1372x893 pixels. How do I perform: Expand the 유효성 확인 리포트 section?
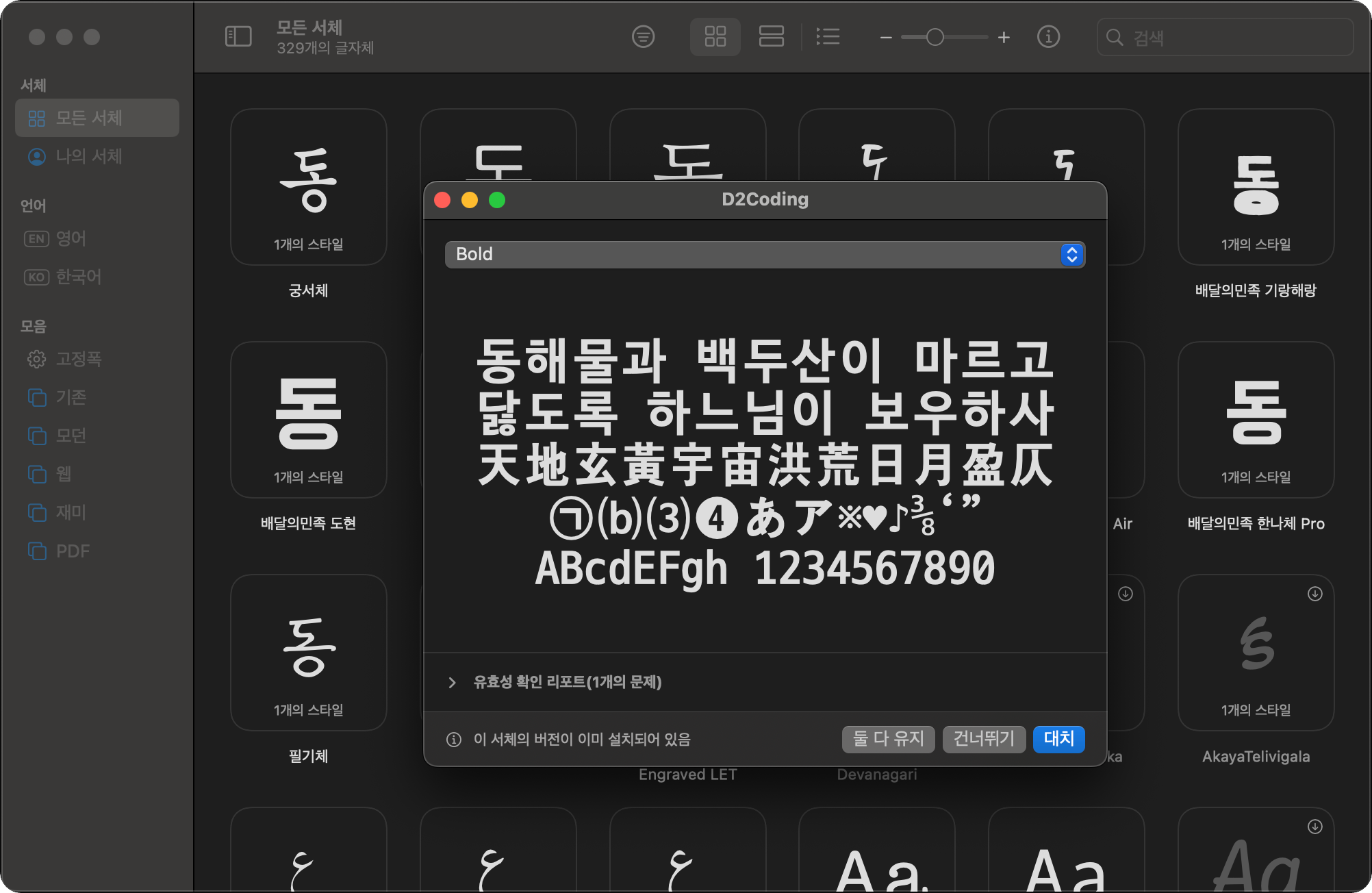(x=452, y=682)
